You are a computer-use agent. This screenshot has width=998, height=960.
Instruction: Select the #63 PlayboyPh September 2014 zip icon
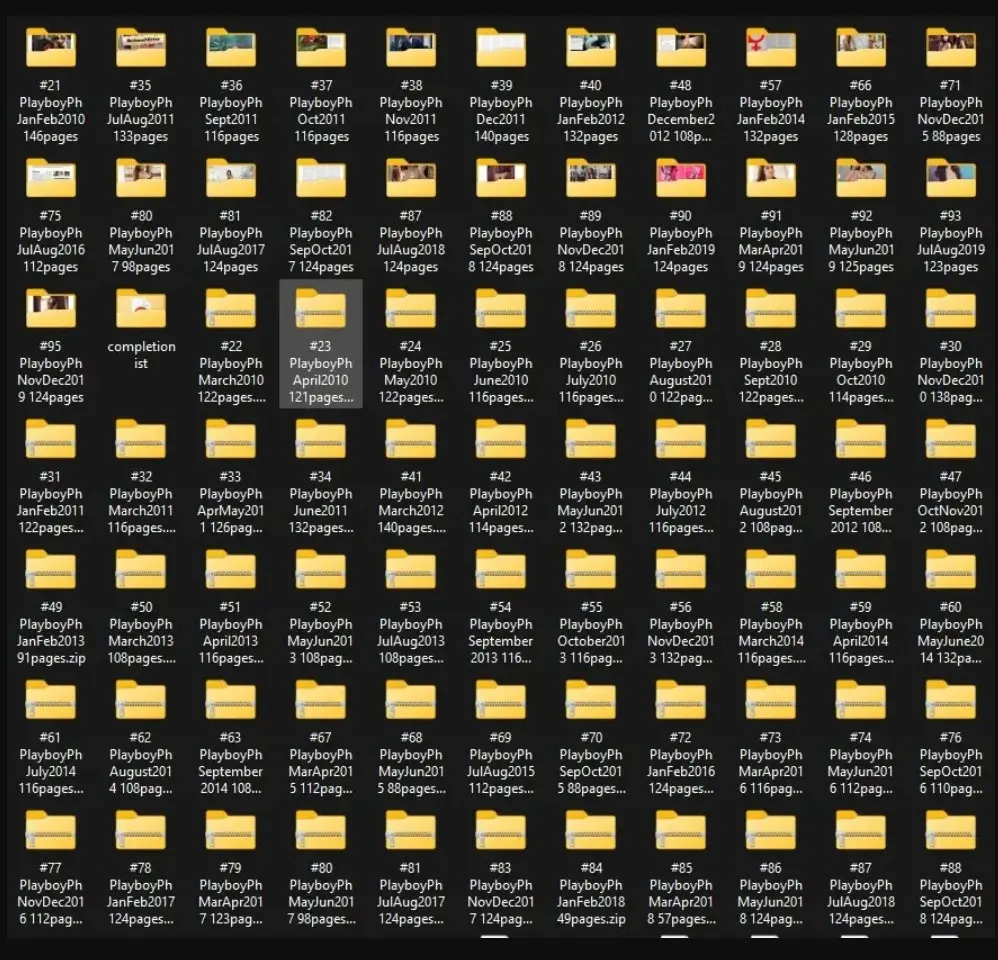click(x=231, y=700)
